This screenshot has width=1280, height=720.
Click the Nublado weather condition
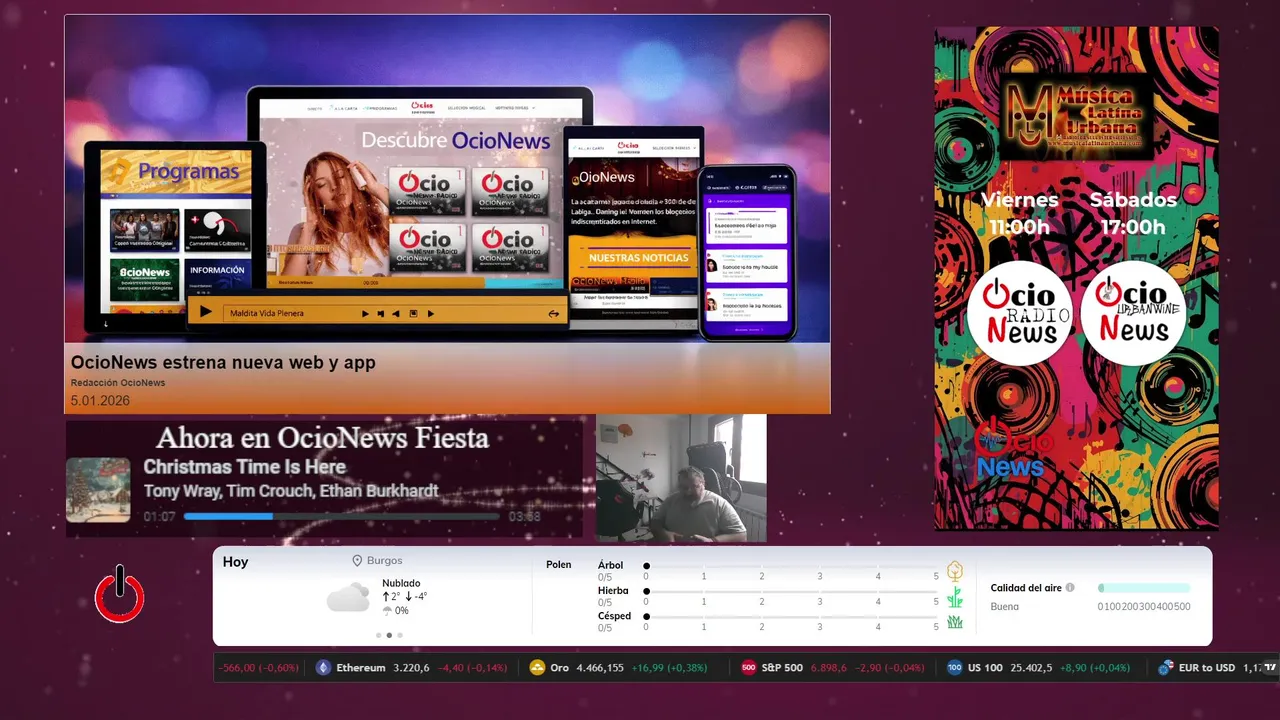(401, 583)
